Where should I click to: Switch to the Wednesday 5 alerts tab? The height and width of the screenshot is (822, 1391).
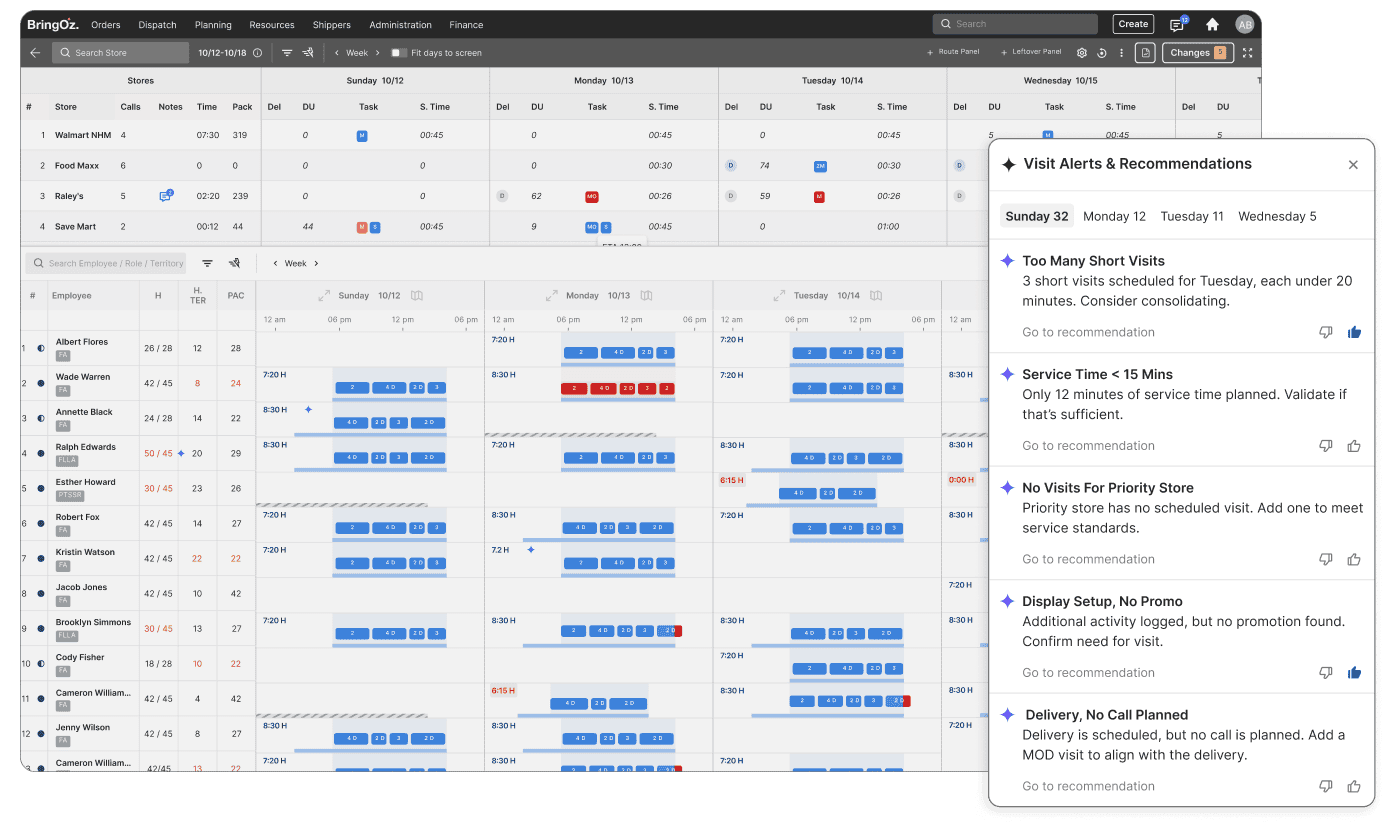[x=1277, y=216]
